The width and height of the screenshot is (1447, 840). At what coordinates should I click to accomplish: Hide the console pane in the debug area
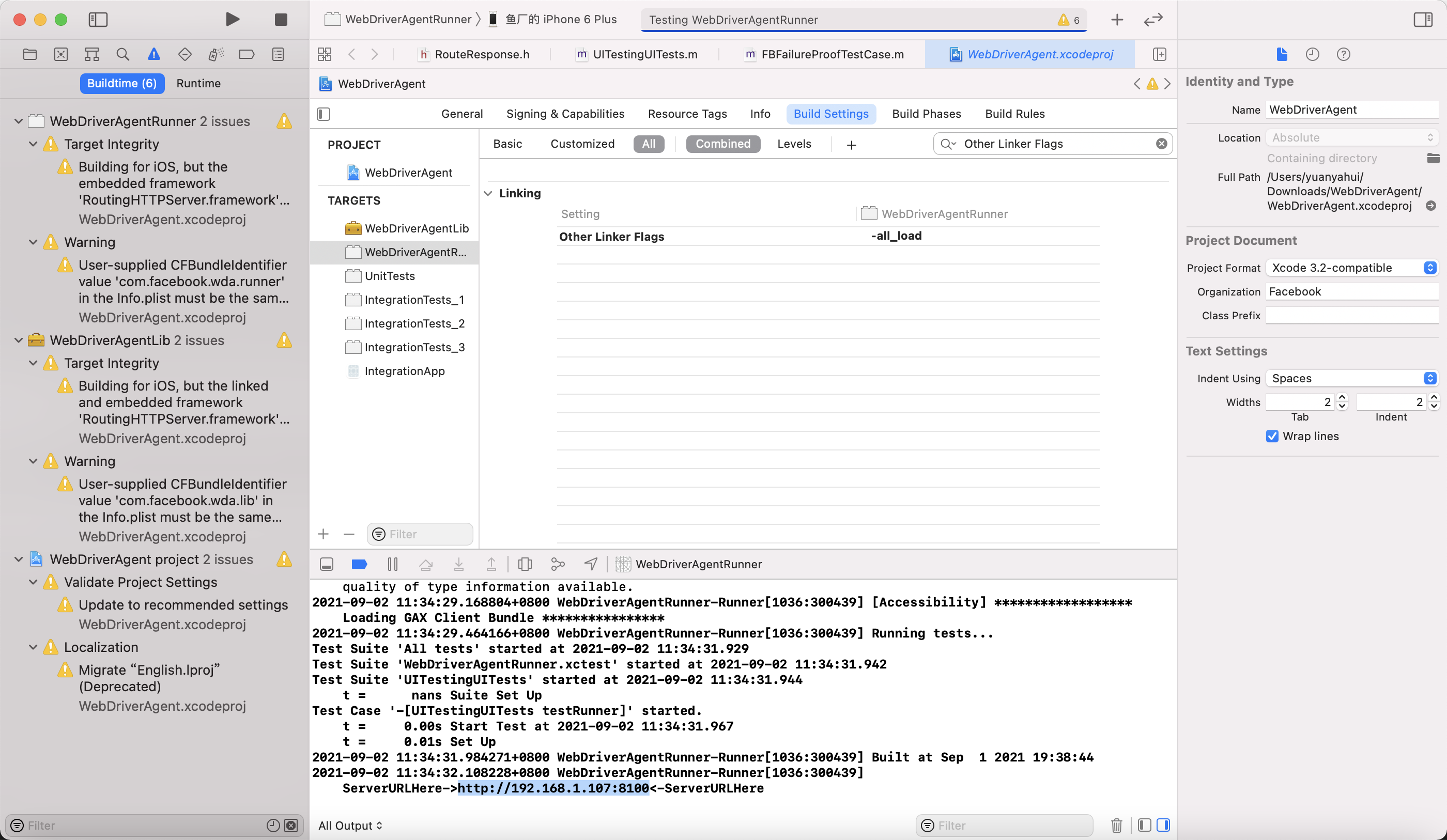(x=1163, y=825)
